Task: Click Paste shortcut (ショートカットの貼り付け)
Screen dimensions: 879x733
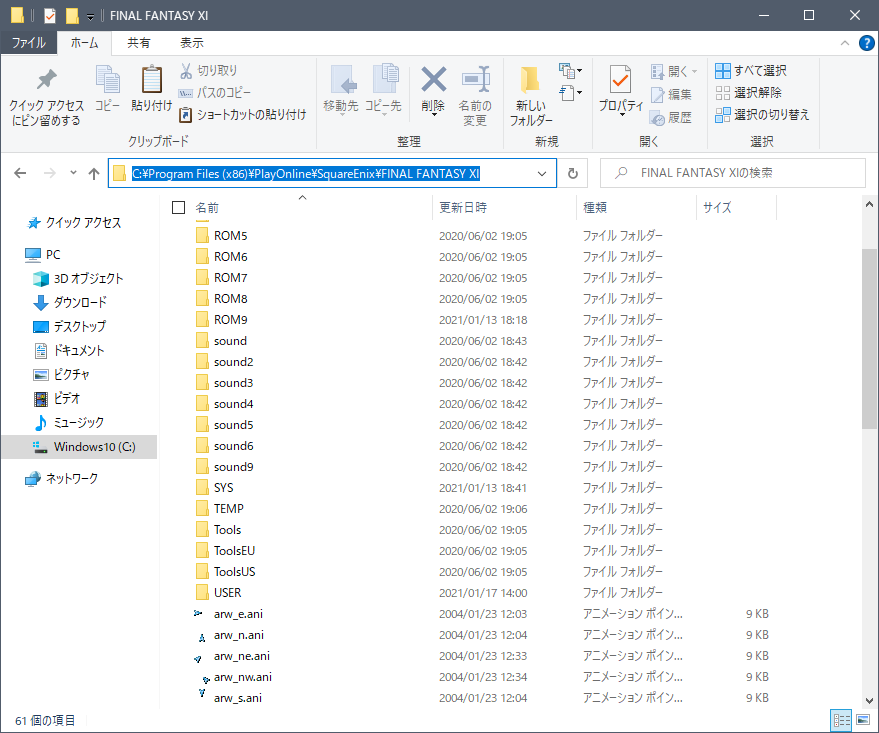Action: tap(243, 115)
